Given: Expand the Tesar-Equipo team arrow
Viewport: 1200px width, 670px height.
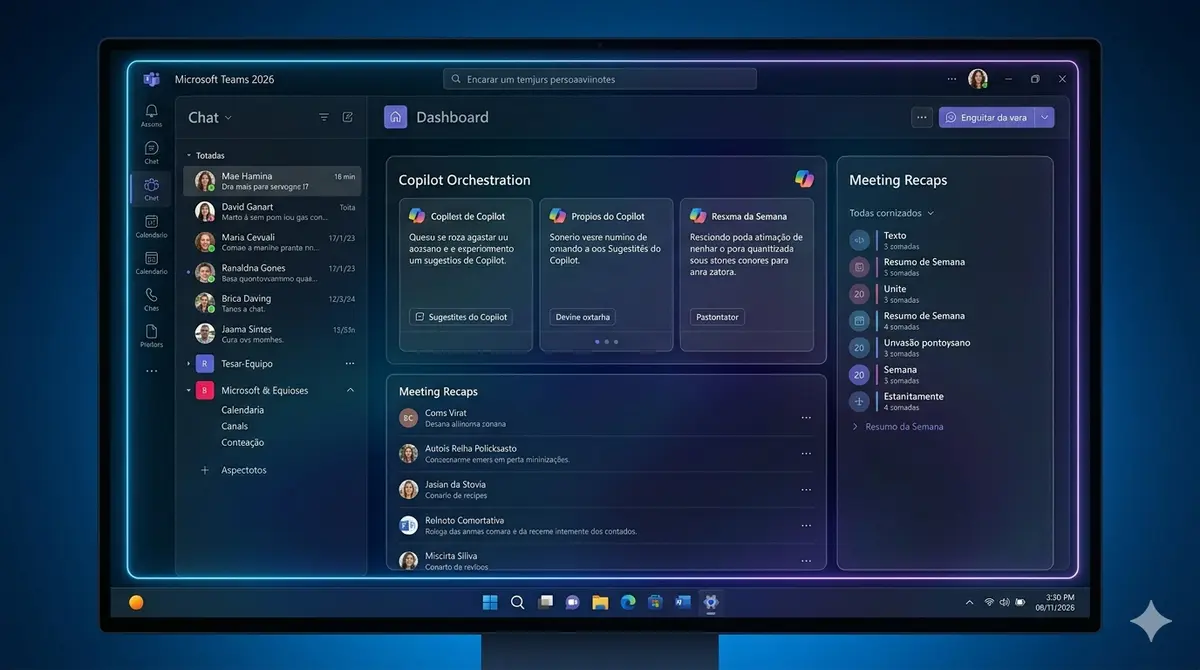Looking at the screenshot, I should [189, 364].
